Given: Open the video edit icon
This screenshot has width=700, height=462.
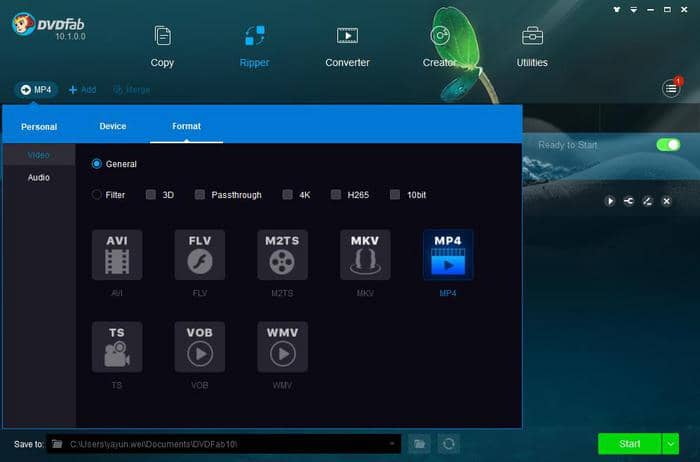Looking at the screenshot, I should click(x=647, y=201).
